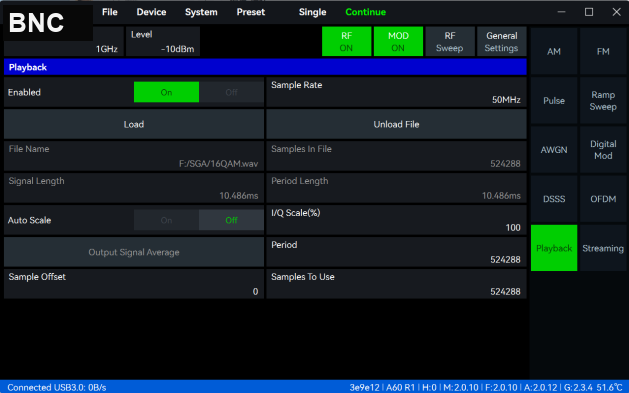The image size is (629, 393).
Task: Open the Ramp Sweep tile
Action: point(603,101)
